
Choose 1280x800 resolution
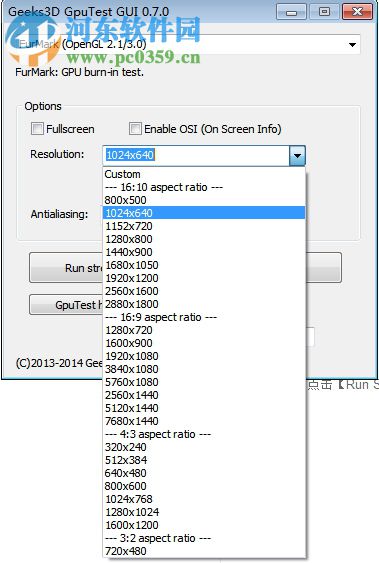(204, 239)
